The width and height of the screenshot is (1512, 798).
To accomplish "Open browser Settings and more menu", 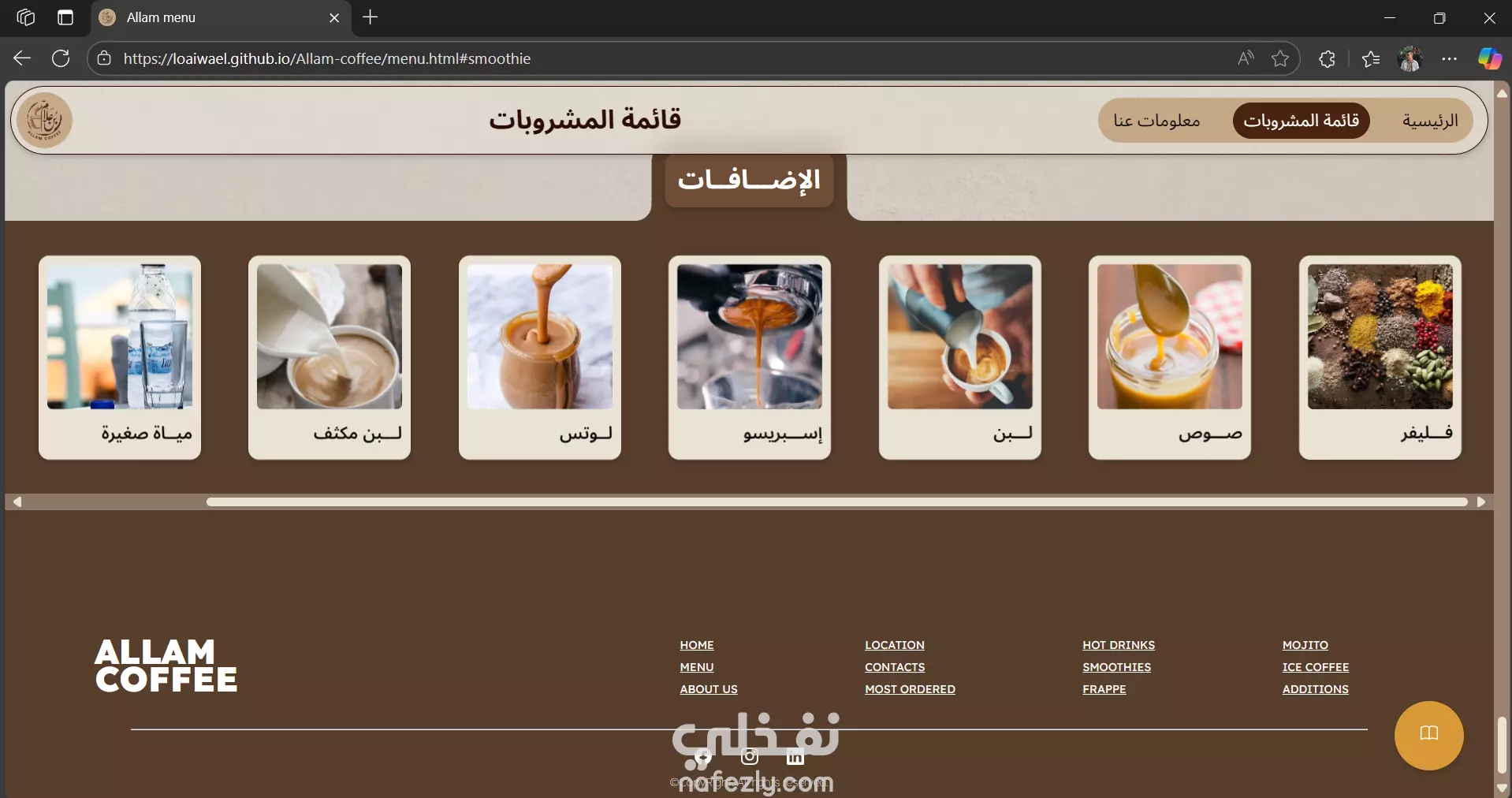I will 1449,58.
